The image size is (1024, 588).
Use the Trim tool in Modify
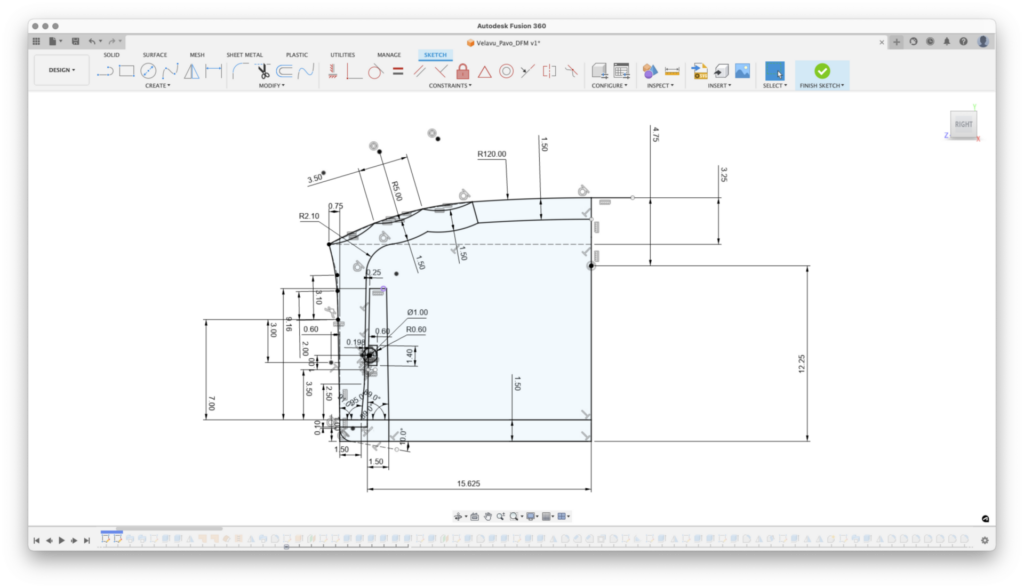click(x=260, y=71)
